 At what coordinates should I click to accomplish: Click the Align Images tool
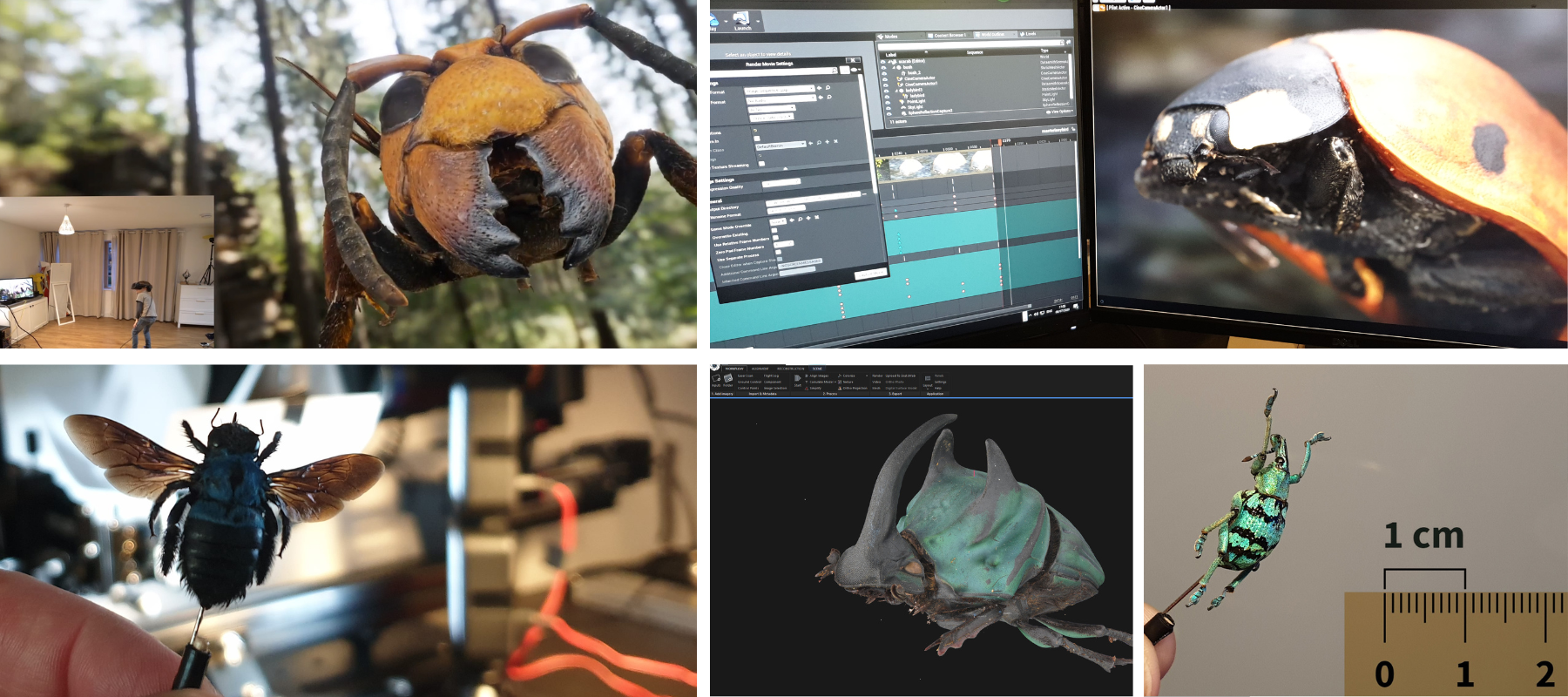click(x=817, y=376)
